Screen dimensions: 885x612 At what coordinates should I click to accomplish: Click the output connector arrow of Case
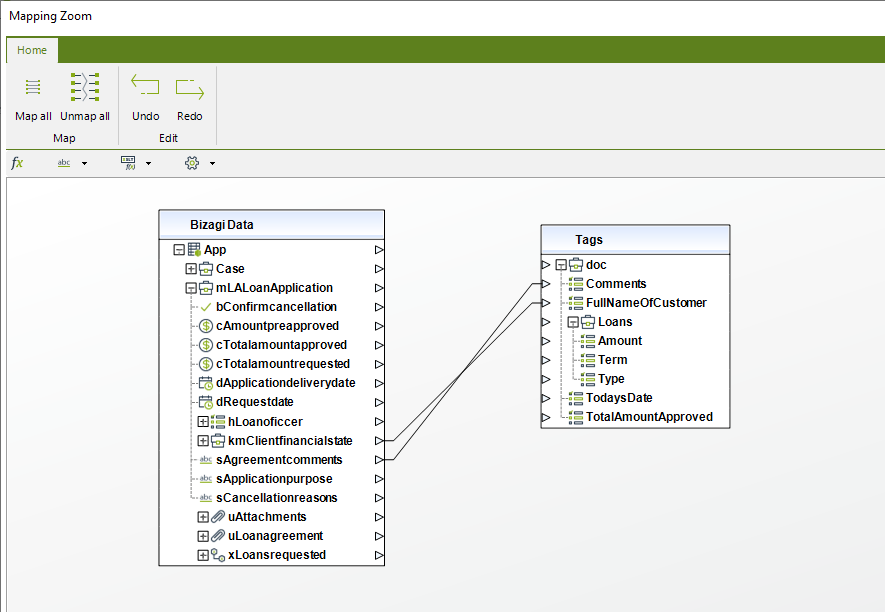coord(379,269)
